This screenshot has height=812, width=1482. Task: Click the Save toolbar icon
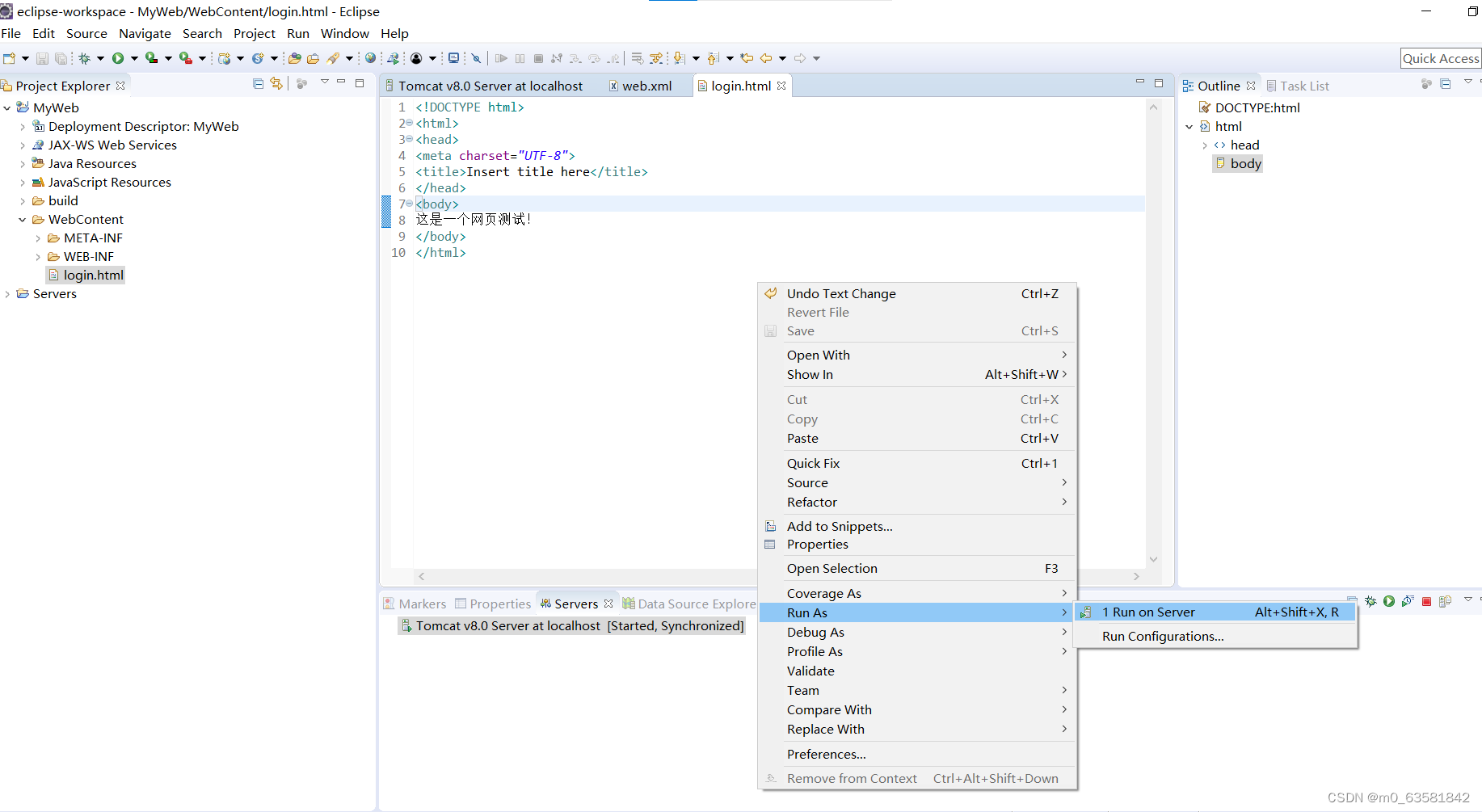[41, 57]
